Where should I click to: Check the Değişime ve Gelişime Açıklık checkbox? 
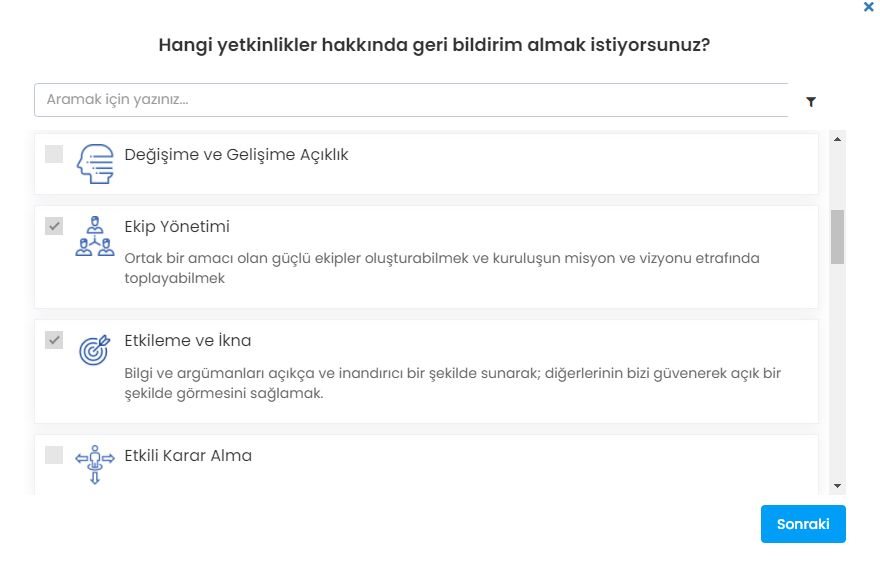click(x=54, y=154)
